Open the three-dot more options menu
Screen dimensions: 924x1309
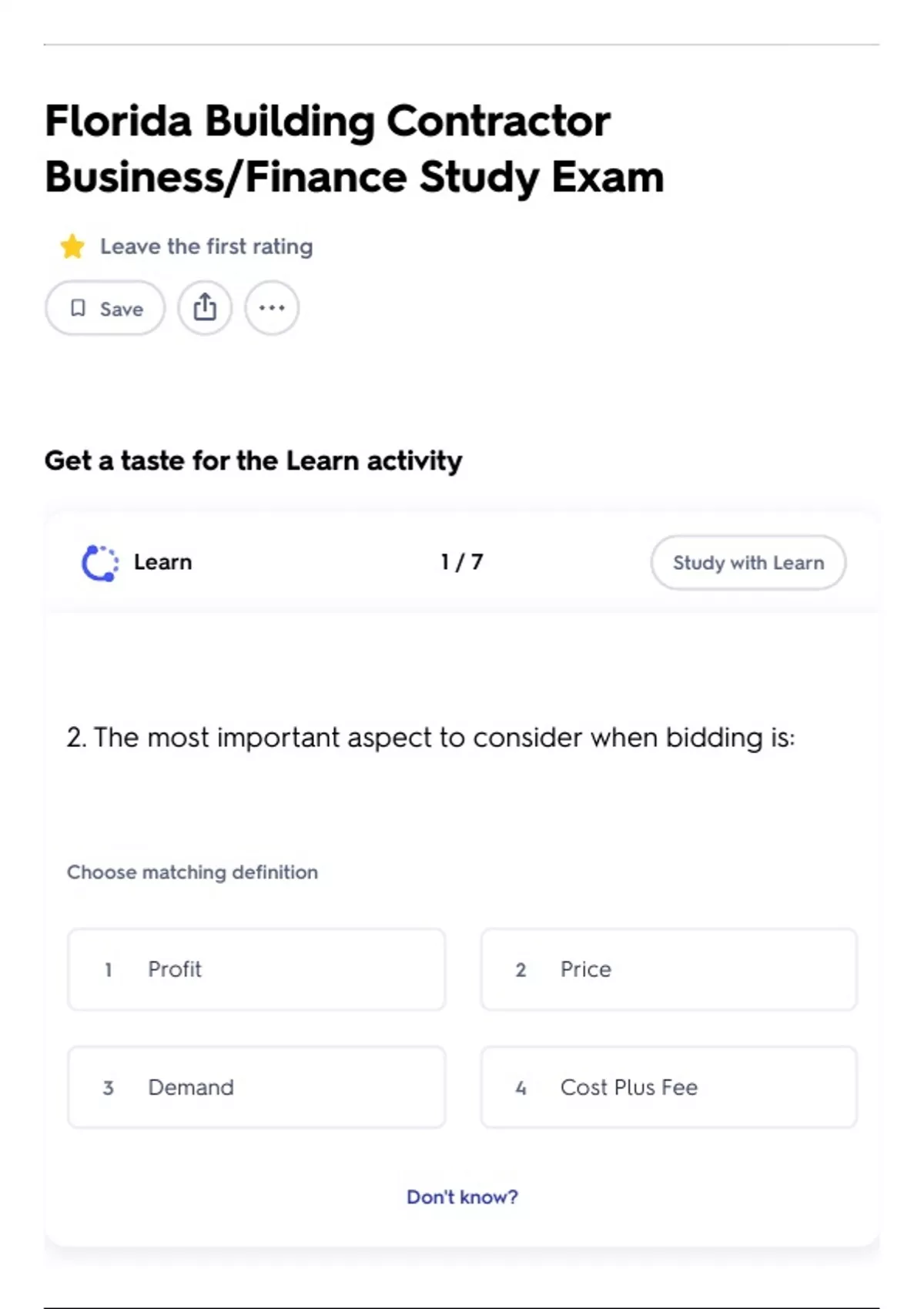click(272, 308)
